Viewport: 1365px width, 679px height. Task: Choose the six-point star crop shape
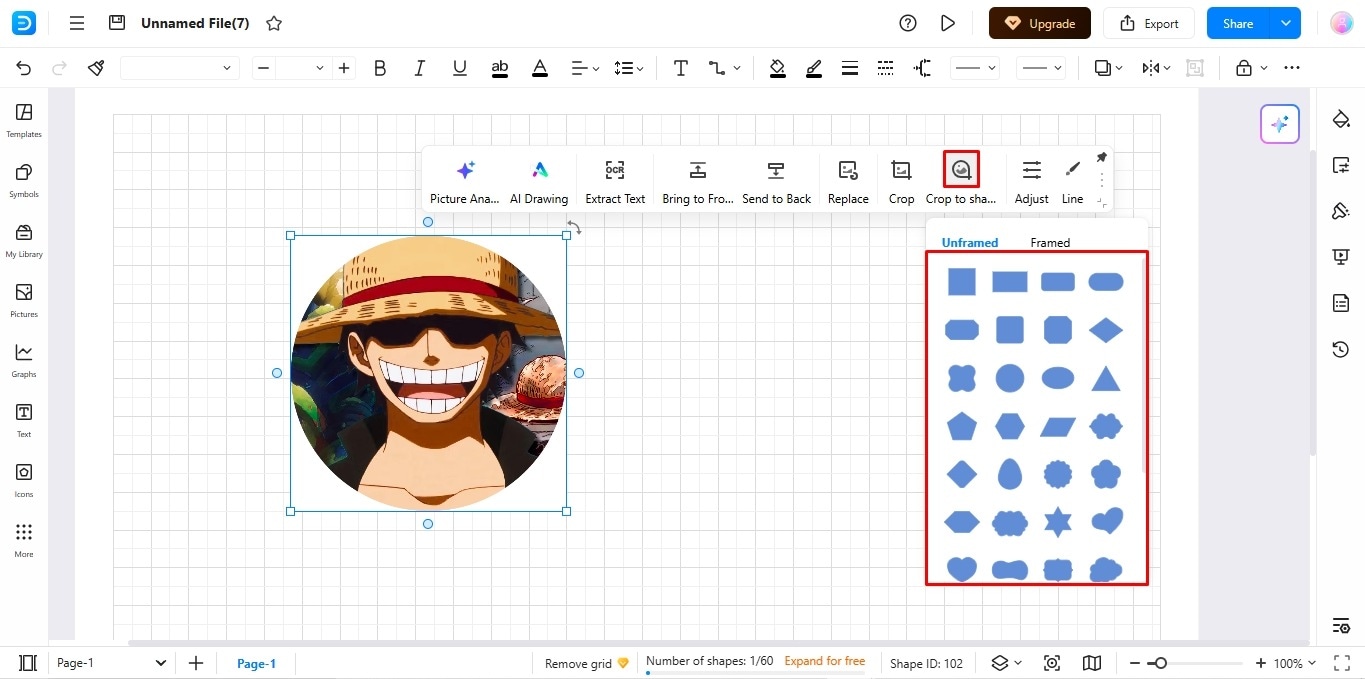(1058, 521)
